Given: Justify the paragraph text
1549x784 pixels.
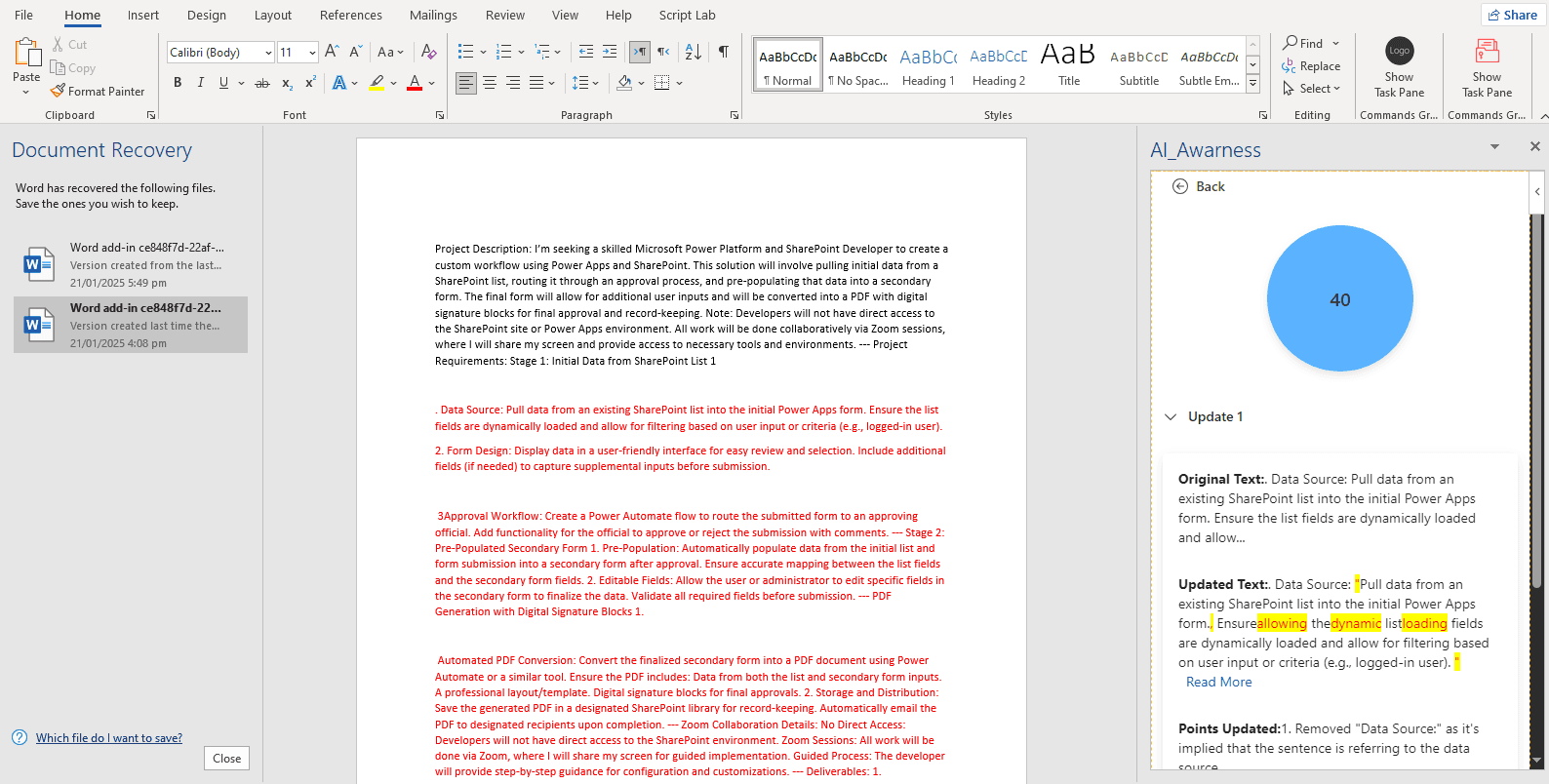Looking at the screenshot, I should [x=536, y=83].
